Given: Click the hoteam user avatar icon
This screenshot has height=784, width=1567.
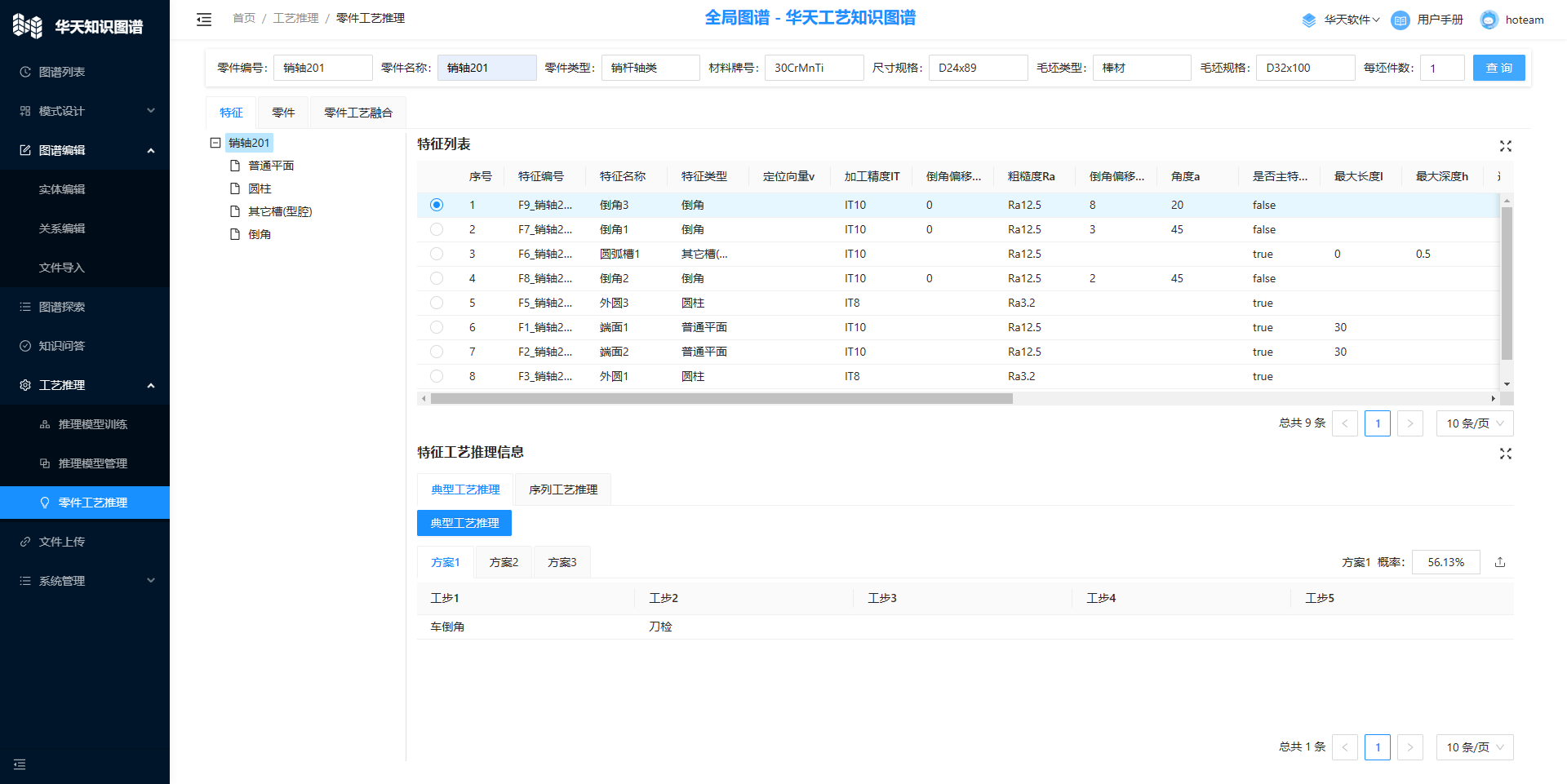Looking at the screenshot, I should coord(1489,20).
